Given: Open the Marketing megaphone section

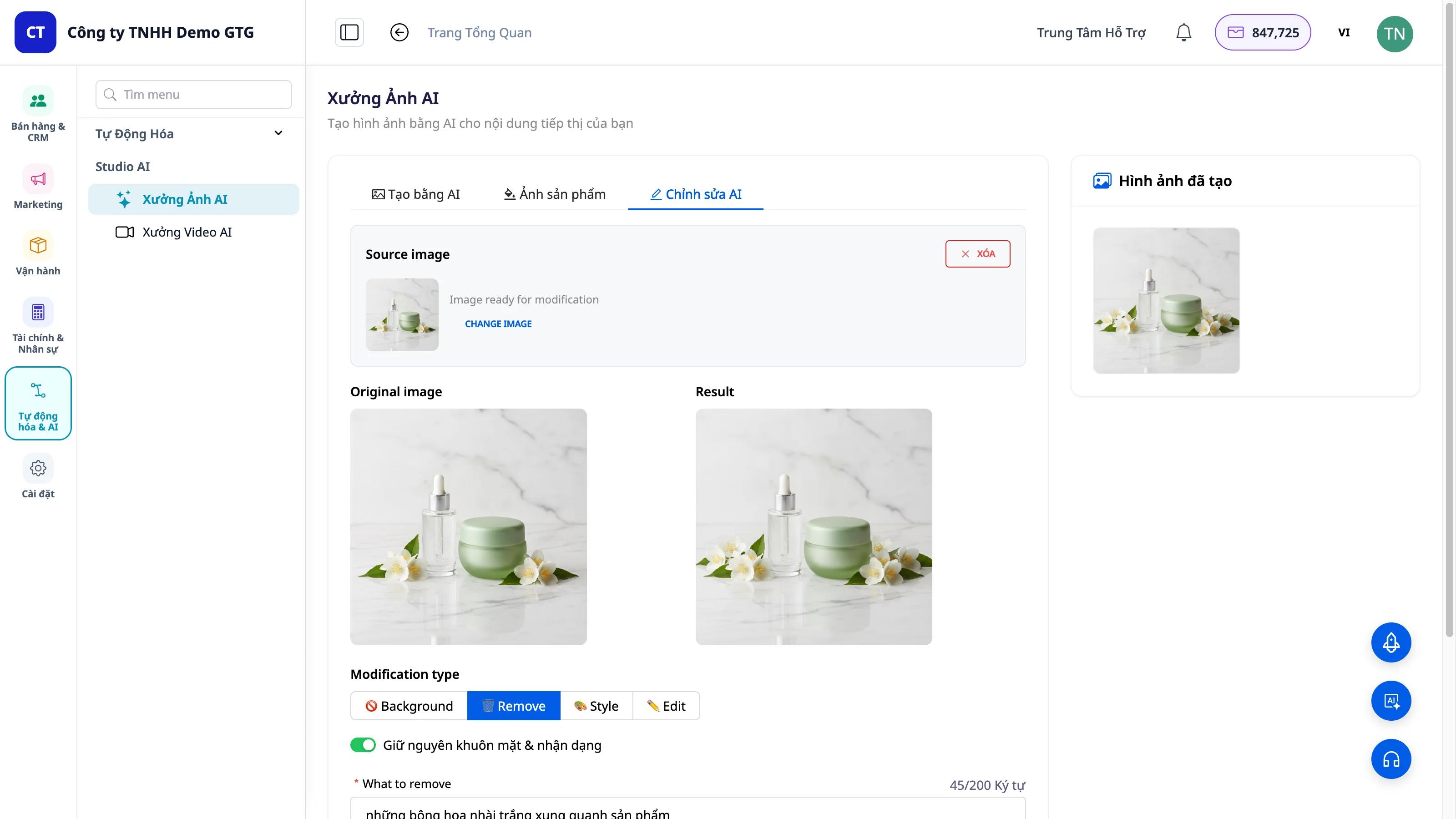Looking at the screenshot, I should pos(38,187).
